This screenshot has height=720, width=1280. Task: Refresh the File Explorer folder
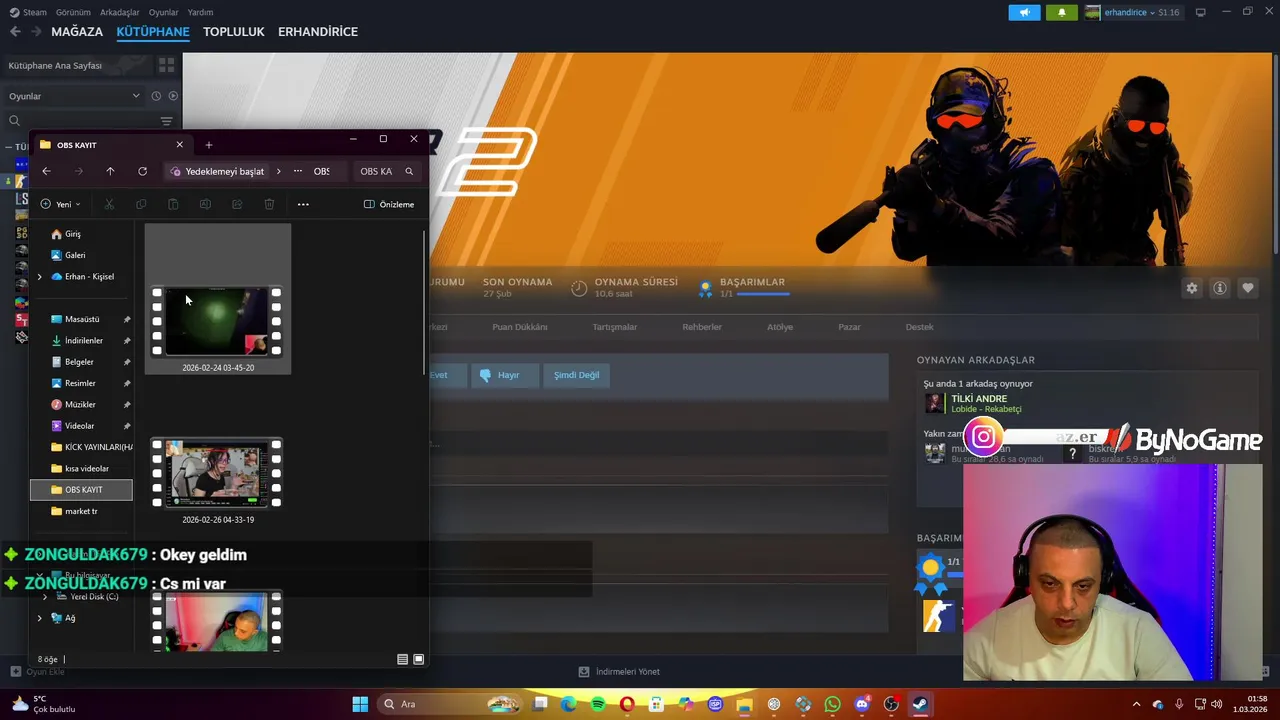(x=142, y=171)
